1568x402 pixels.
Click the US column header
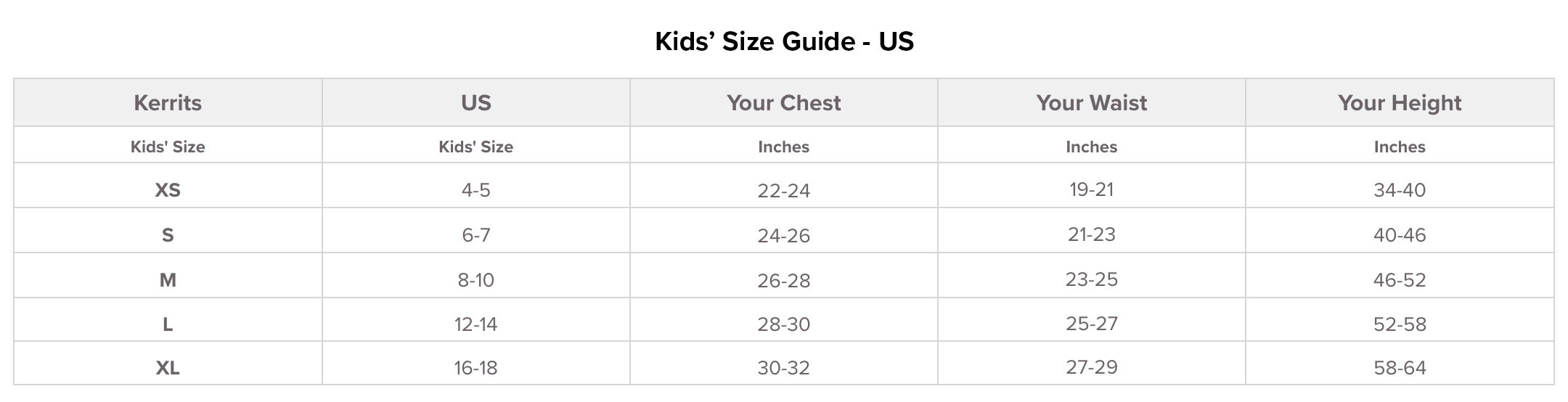[475, 103]
